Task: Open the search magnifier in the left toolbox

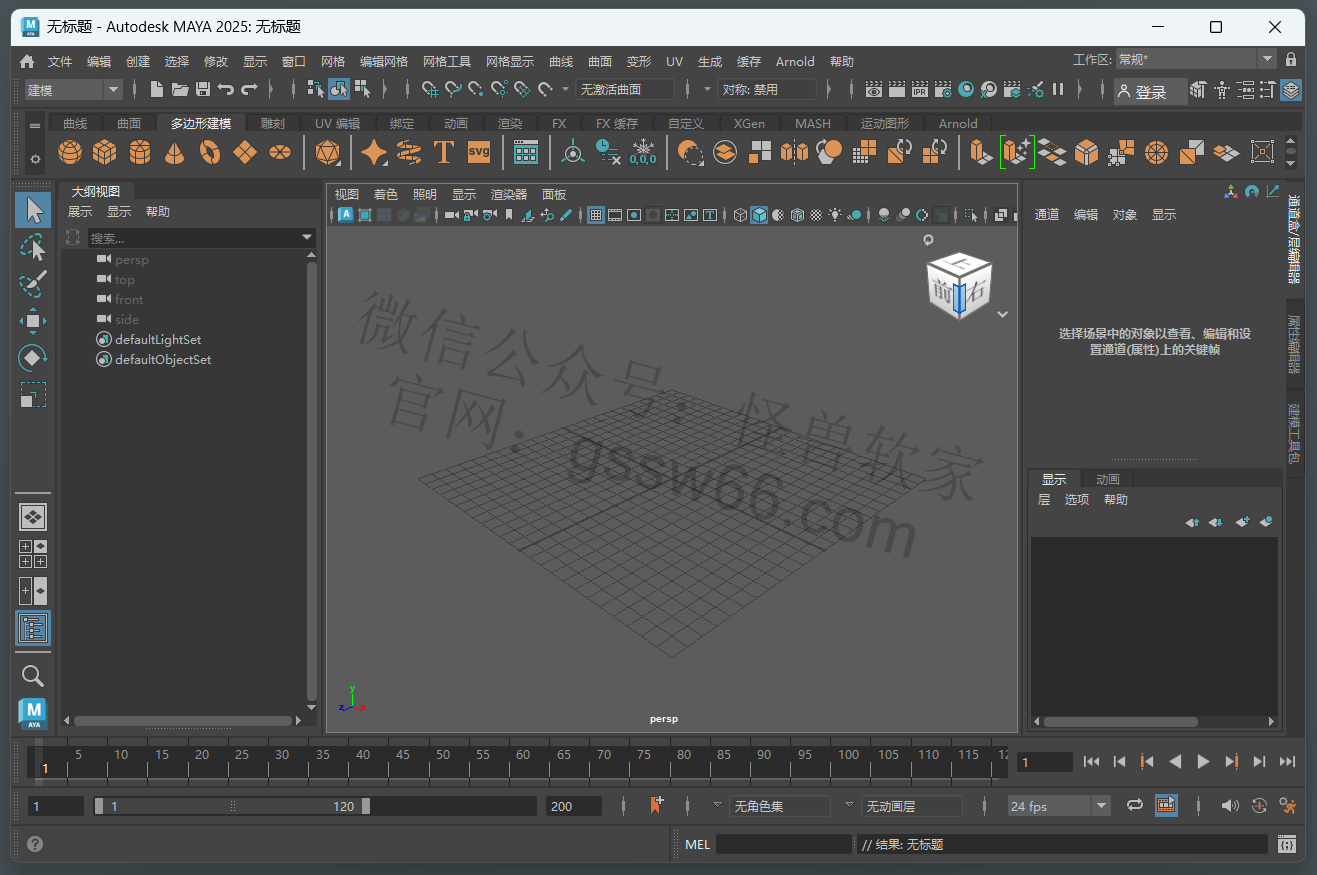Action: 33,676
